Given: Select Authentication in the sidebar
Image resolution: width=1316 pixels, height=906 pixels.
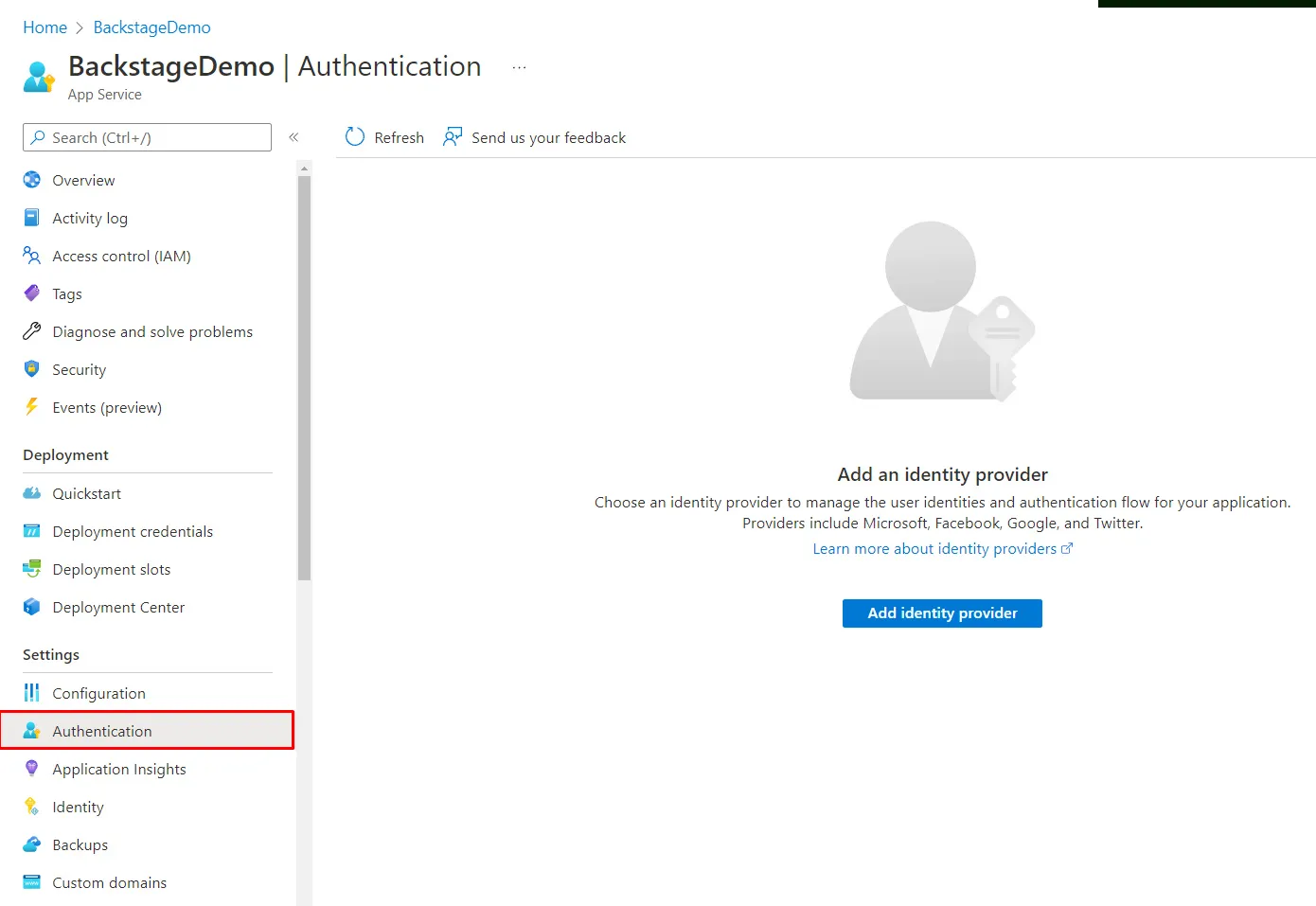Looking at the screenshot, I should pos(148,731).
